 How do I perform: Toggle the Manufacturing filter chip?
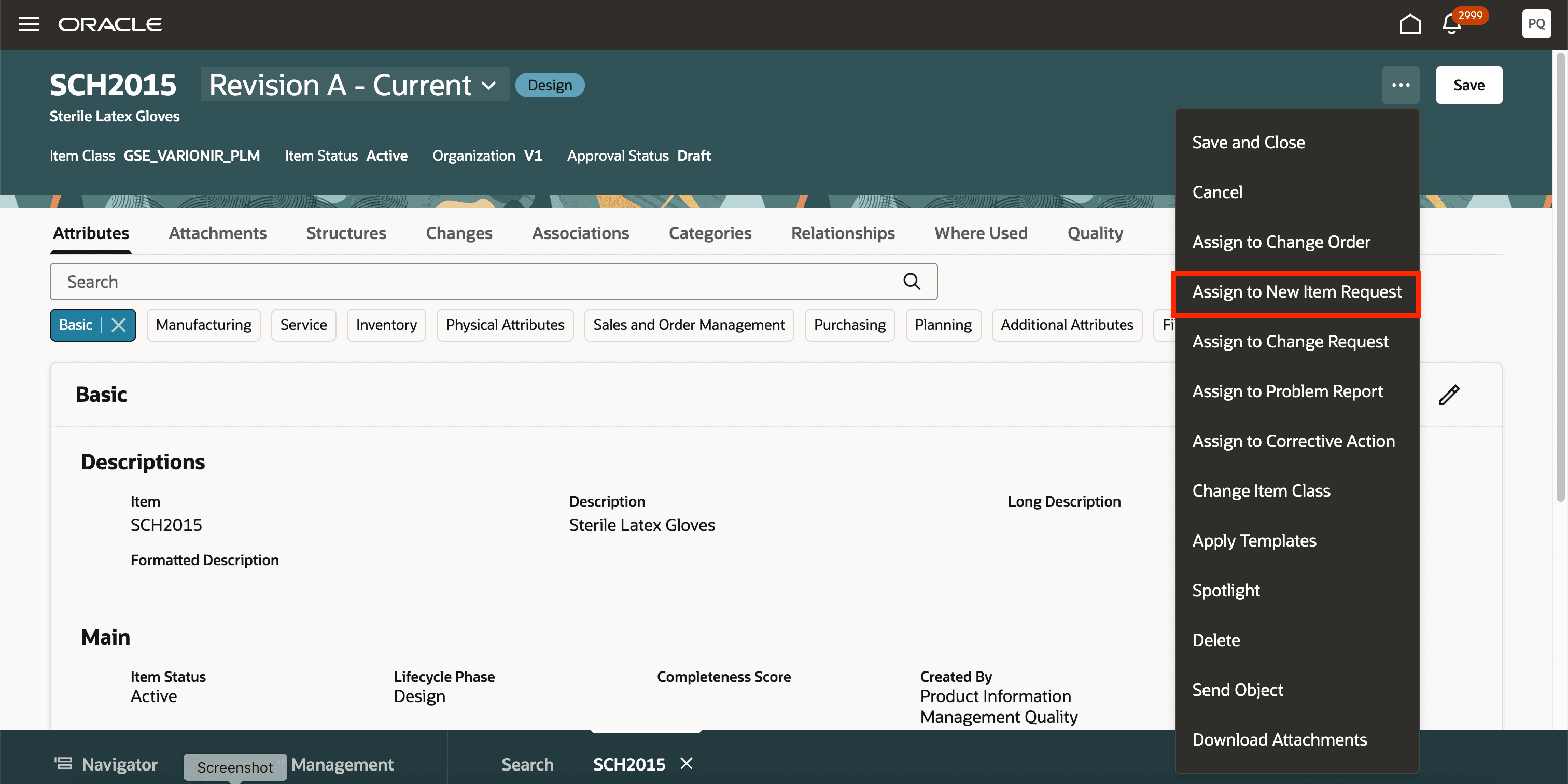(203, 325)
